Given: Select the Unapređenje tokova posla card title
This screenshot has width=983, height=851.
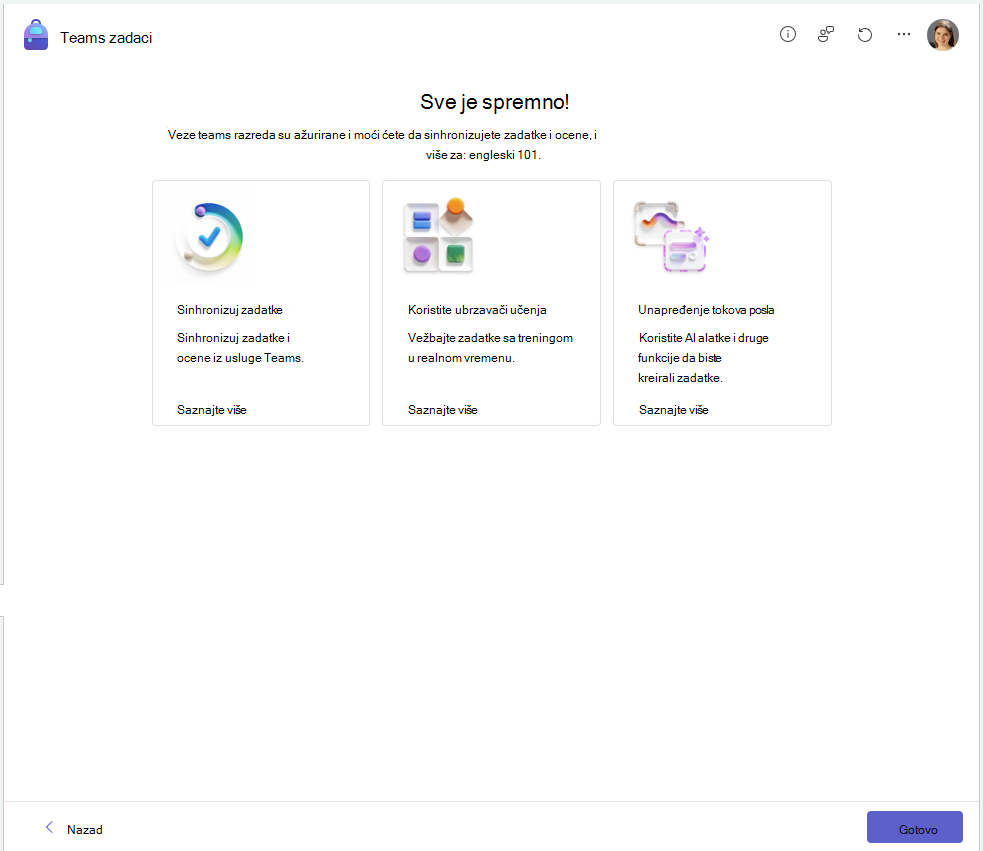Looking at the screenshot, I should click(x=706, y=310).
